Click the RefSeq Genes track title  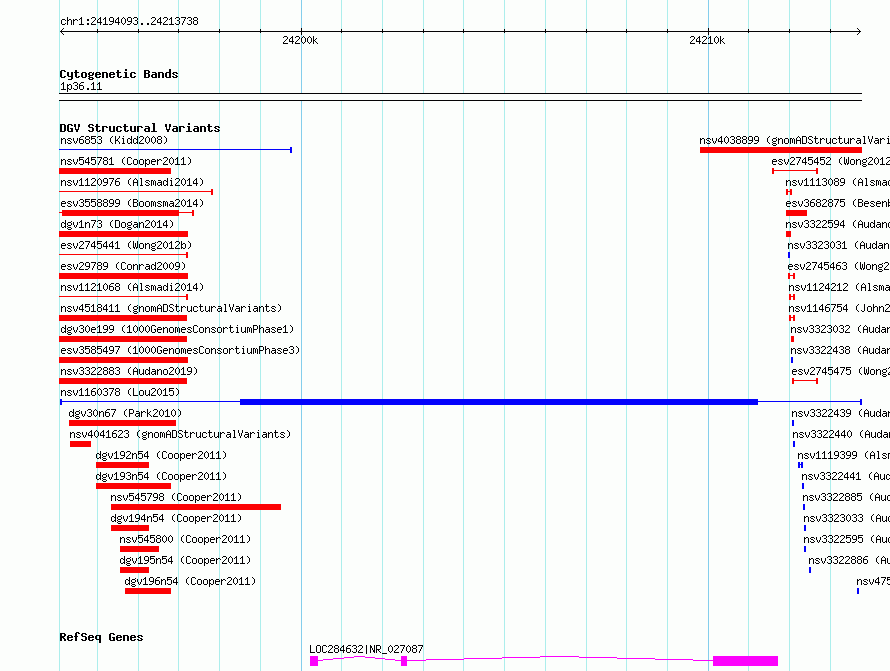pyautogui.click(x=101, y=637)
